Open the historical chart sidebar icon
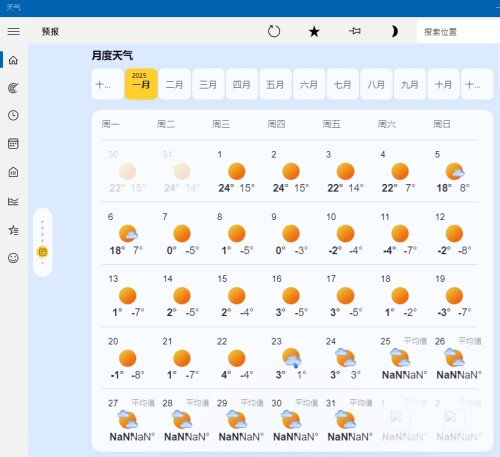This screenshot has width=500, height=457. 13,201
